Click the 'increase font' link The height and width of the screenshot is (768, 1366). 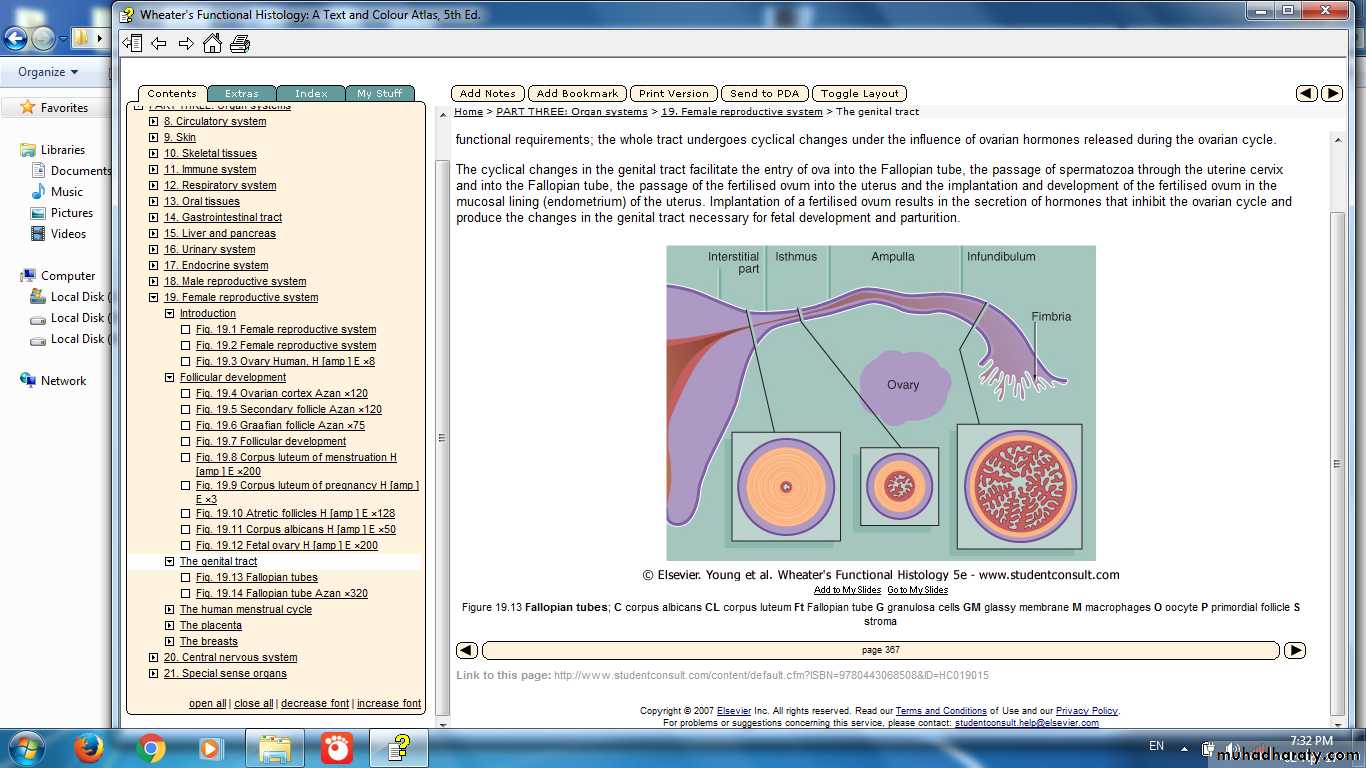(389, 704)
